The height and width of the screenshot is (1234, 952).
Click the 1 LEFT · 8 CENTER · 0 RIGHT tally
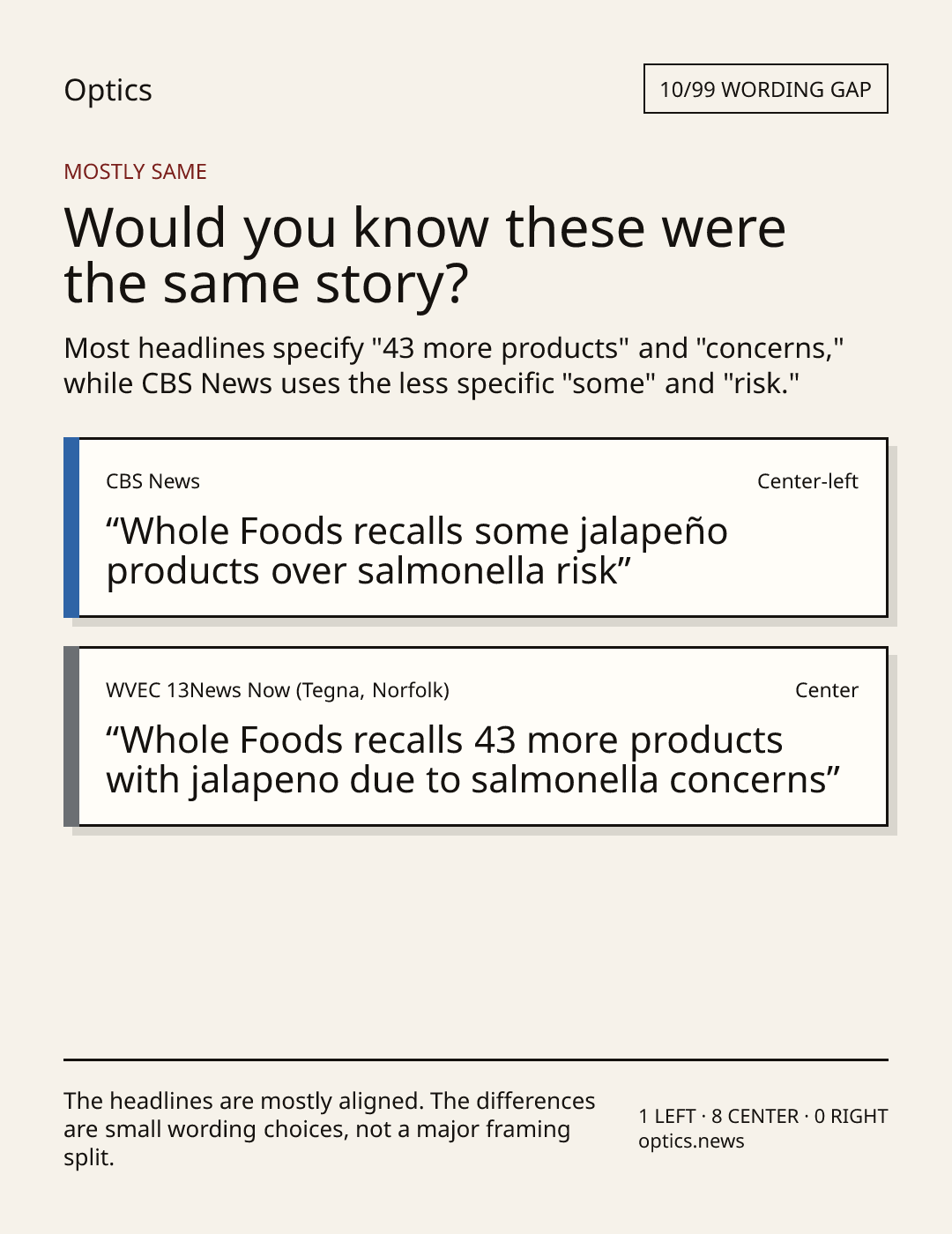763,1116
